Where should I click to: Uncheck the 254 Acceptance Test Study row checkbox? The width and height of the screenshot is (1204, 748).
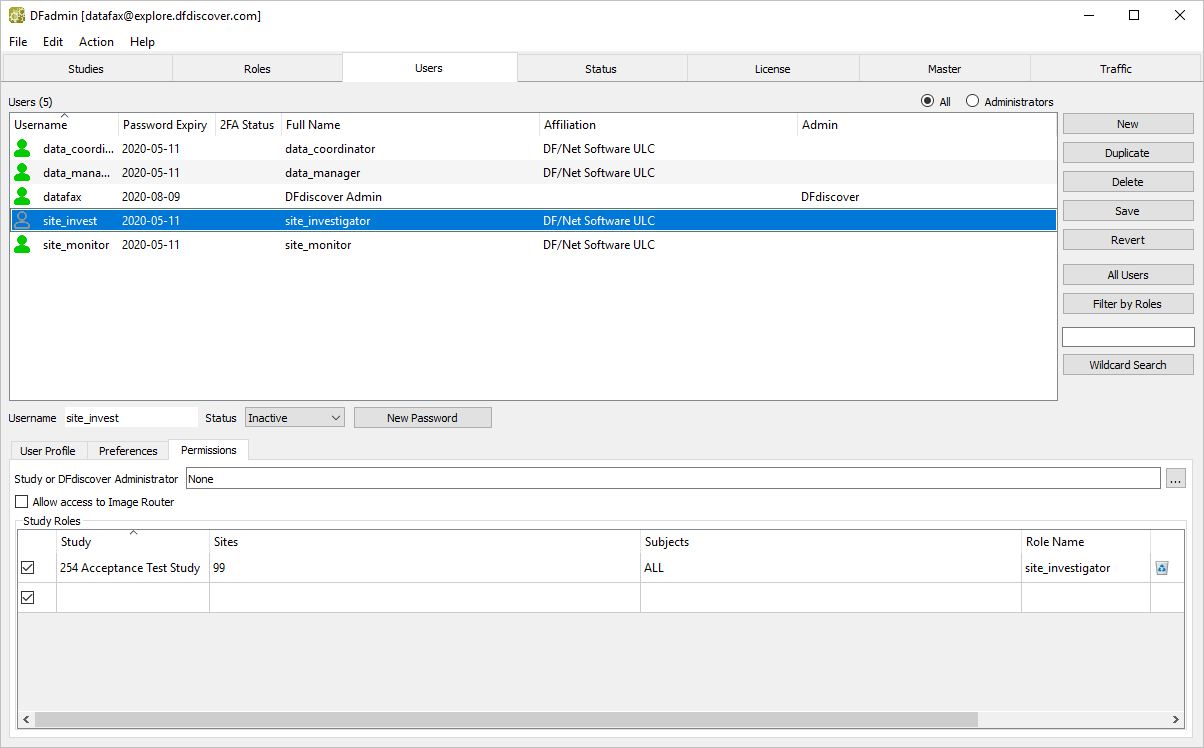click(28, 568)
